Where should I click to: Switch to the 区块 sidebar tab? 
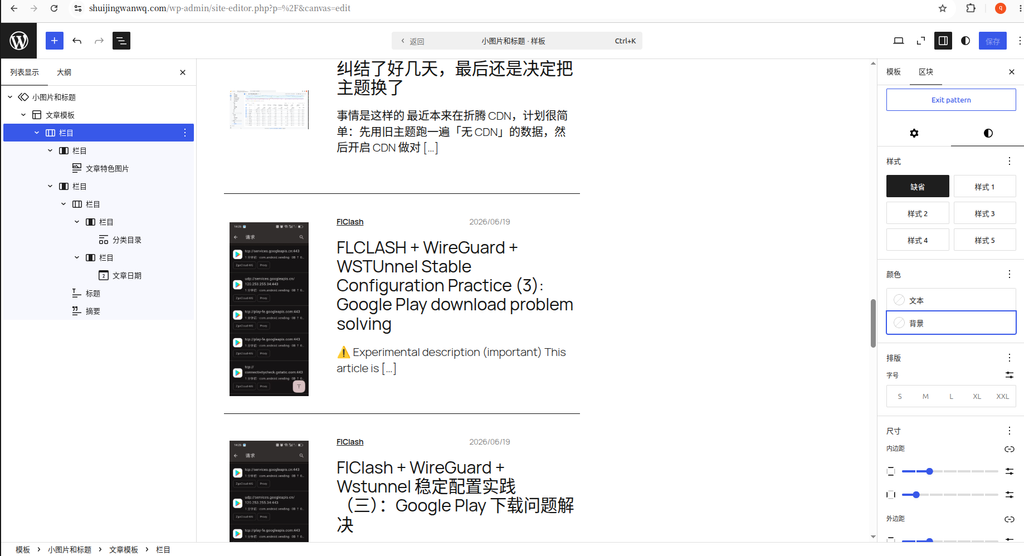click(x=926, y=72)
